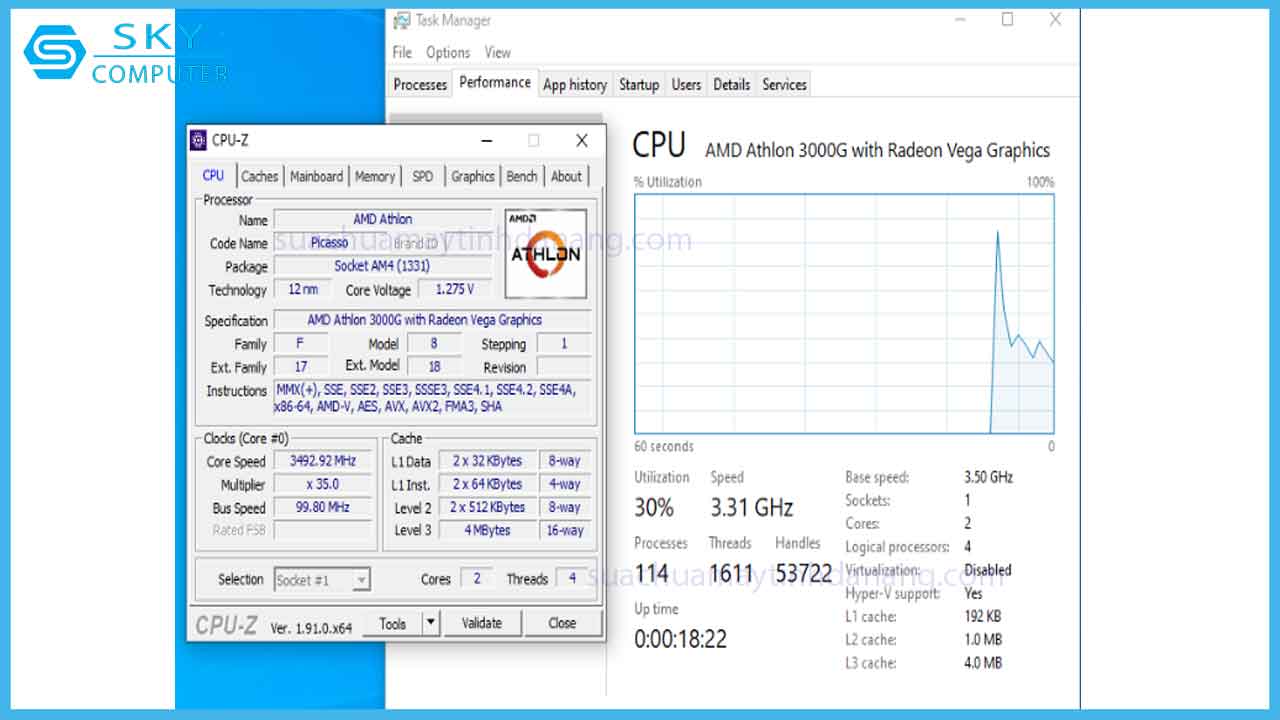The image size is (1280, 720).
Task: Click the L3 cache value 4.0 MB
Action: [983, 662]
